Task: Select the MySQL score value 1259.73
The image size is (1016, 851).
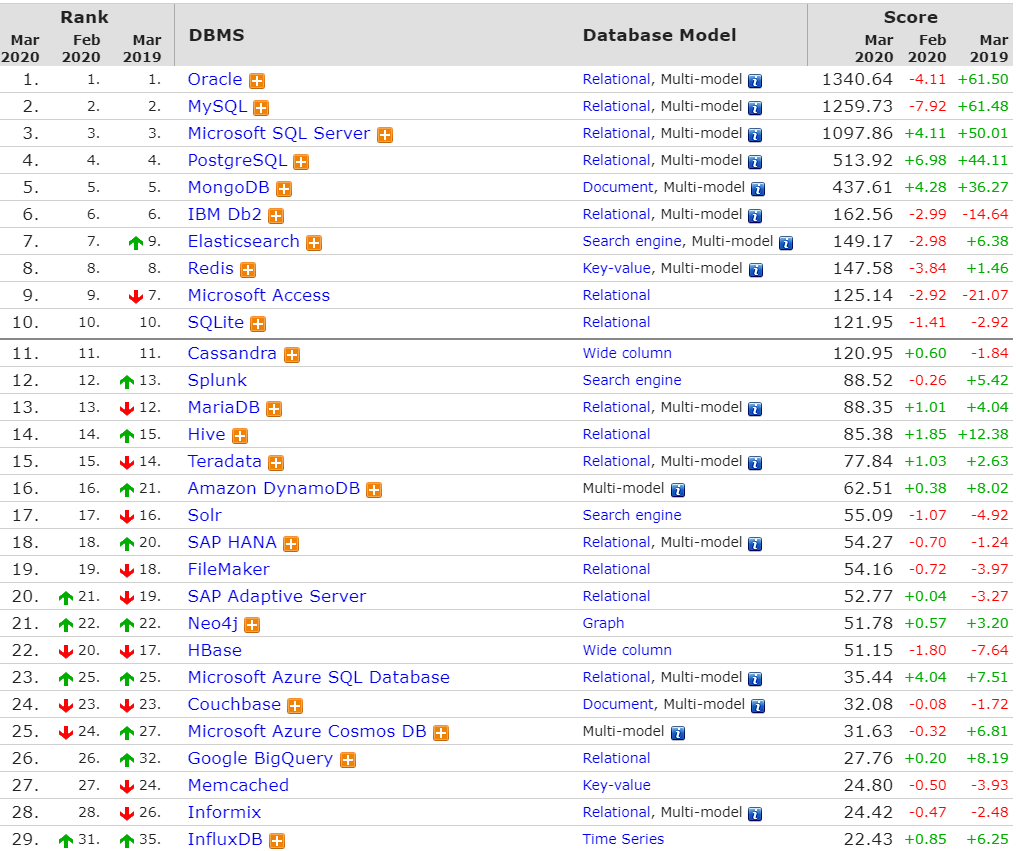Action: point(857,106)
